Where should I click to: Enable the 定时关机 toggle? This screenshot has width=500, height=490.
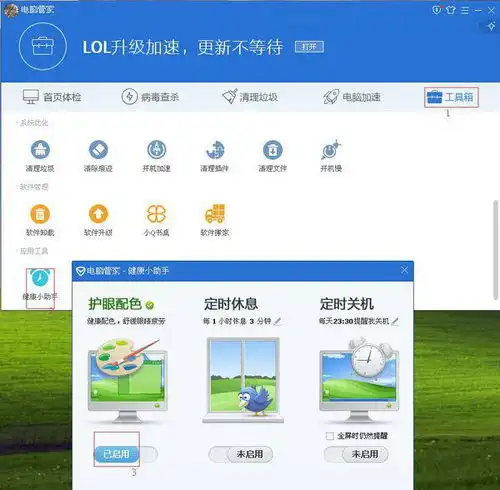[356, 454]
